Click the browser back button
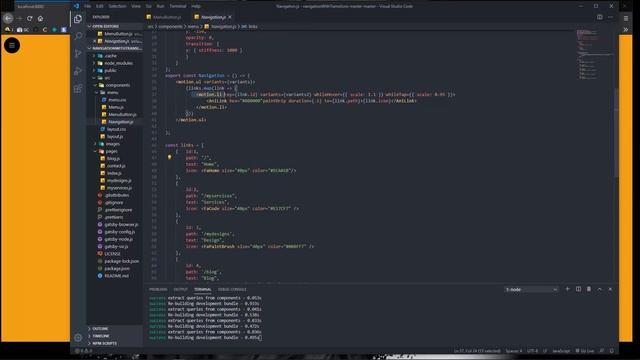This screenshot has width=640, height=360. tap(8, 18)
